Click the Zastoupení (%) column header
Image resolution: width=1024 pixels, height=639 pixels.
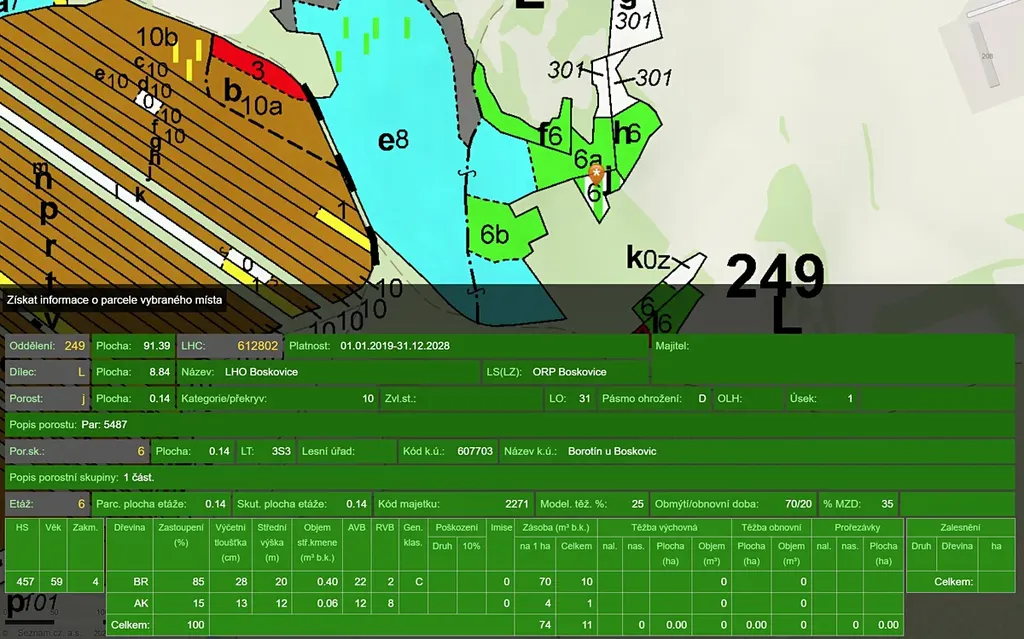point(181,535)
